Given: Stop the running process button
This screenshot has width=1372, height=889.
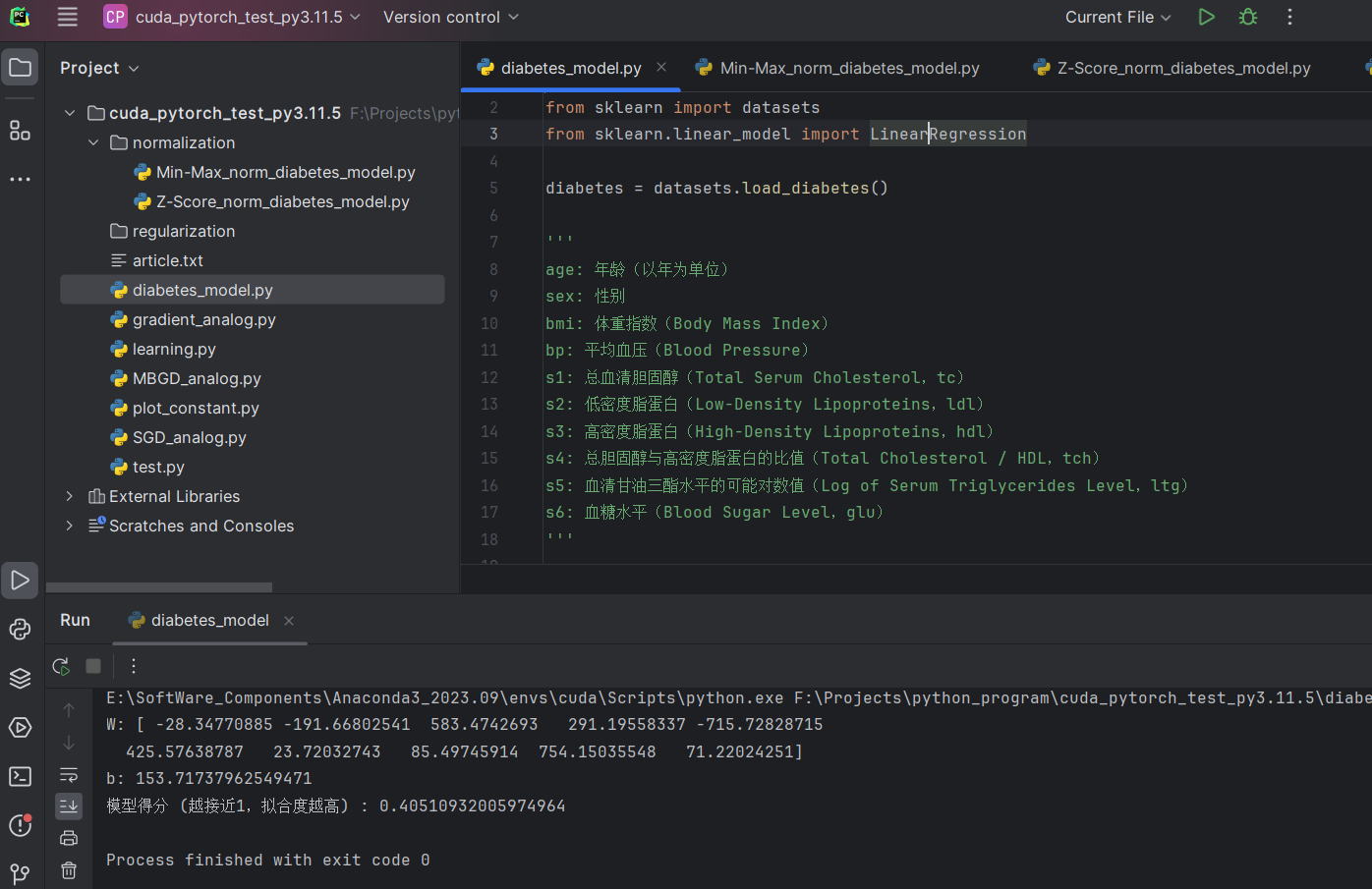Looking at the screenshot, I should [93, 666].
